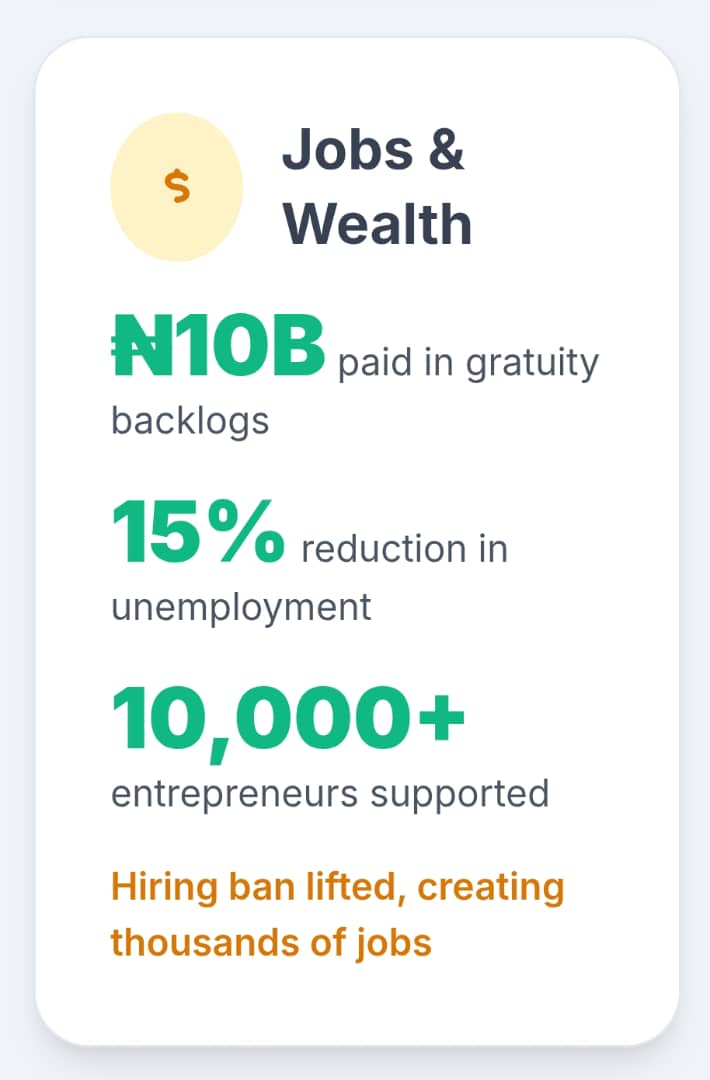This screenshot has width=710, height=1080.
Task: Click the ampersand in the title
Action: (x=446, y=149)
